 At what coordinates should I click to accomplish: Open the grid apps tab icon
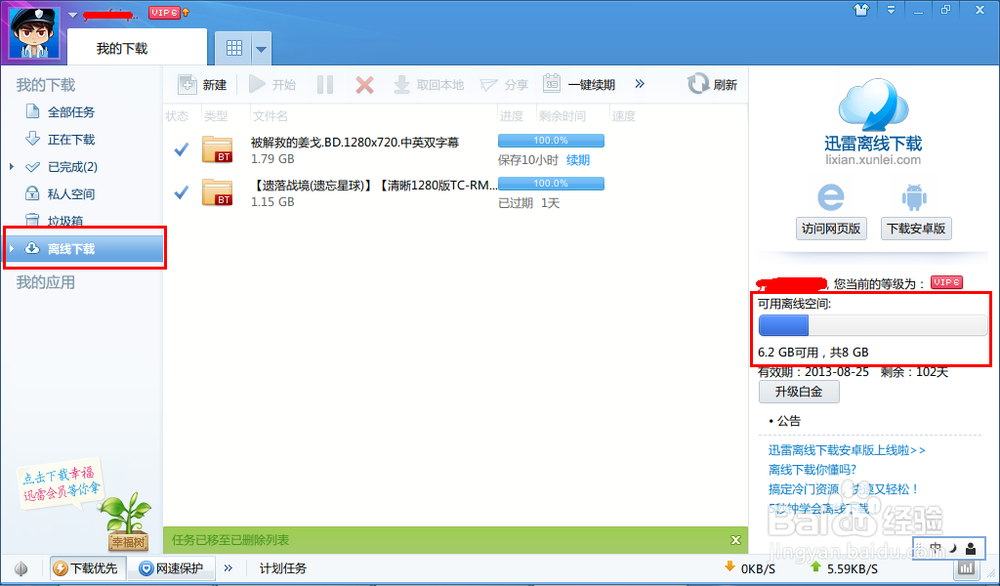click(234, 48)
